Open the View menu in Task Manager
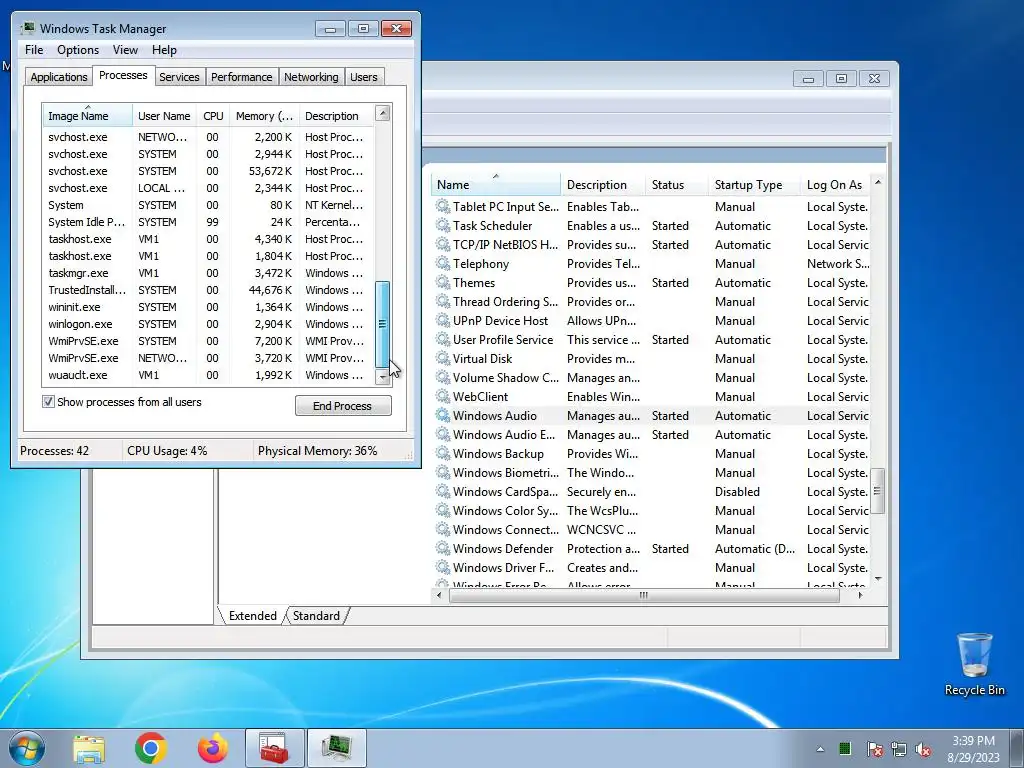 coord(125,50)
